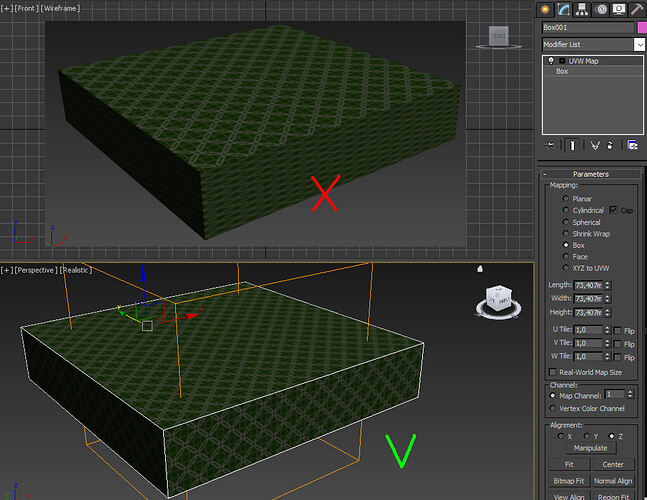The image size is (647, 500).
Task: Open the Hierarchy panel tab
Action: (581, 9)
